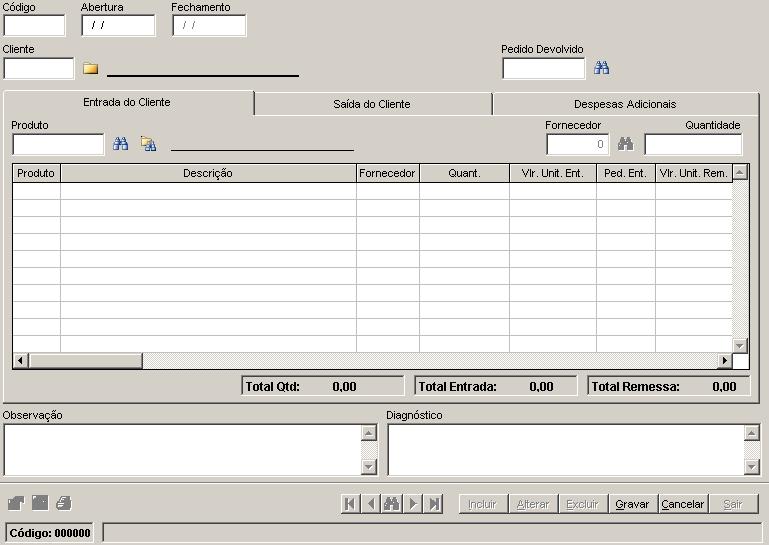The height and width of the screenshot is (545, 769).
Task: Click into the Observação text area
Action: pos(182,450)
